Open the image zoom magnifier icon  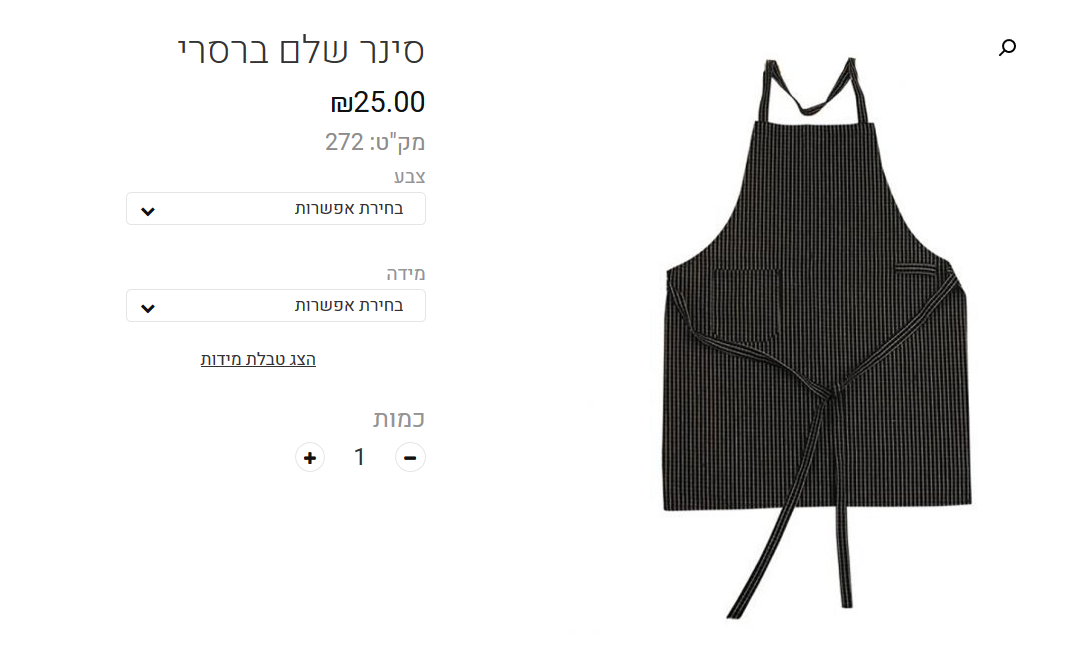coord(1007,47)
